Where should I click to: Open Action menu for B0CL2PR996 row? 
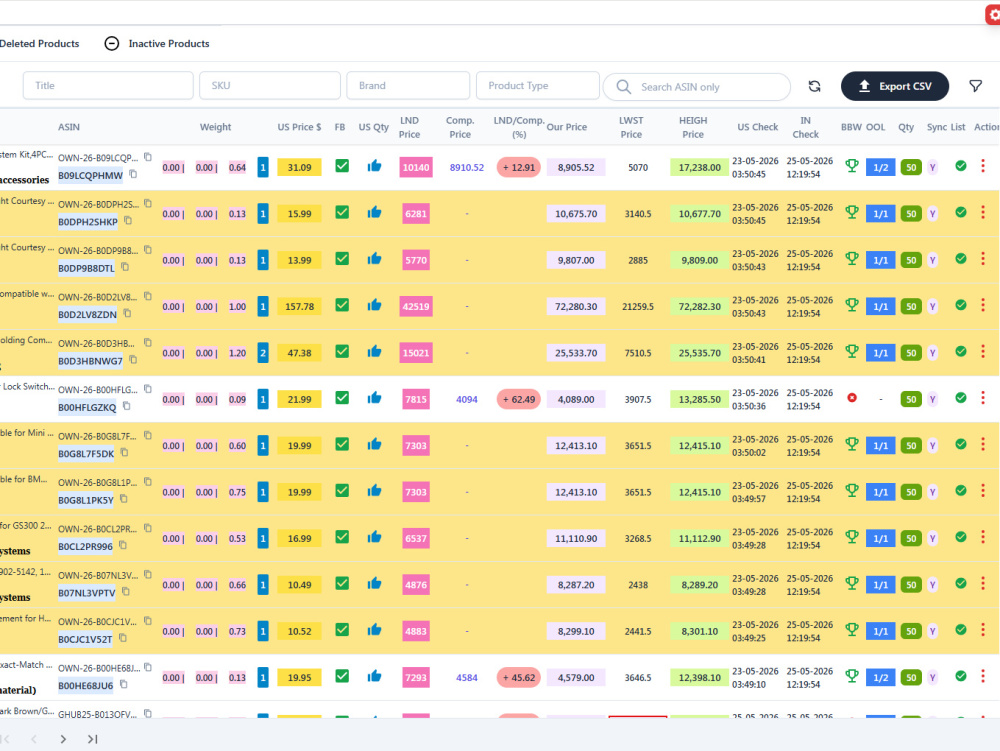coord(983,537)
